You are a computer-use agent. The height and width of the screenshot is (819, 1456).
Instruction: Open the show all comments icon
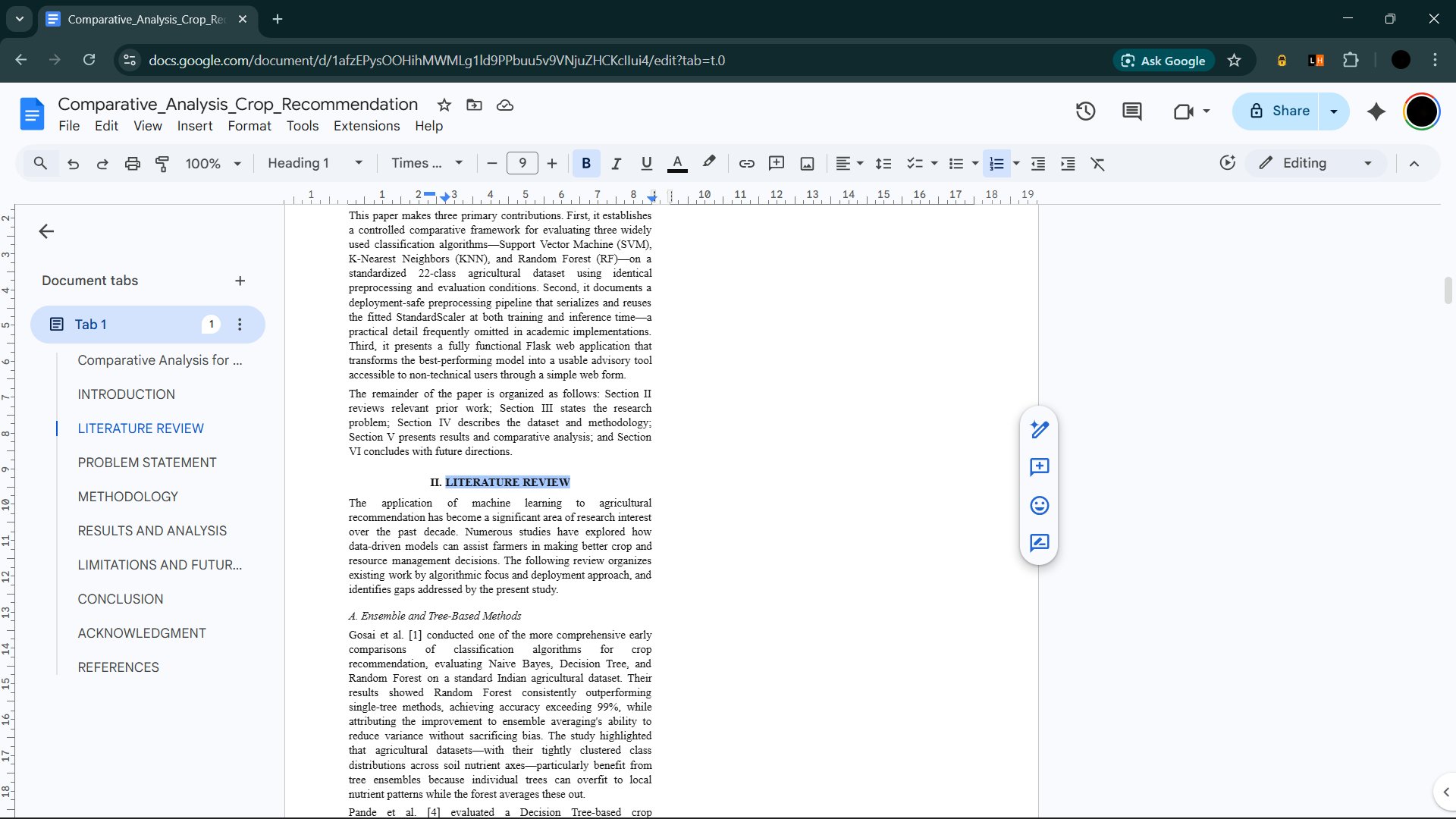(1131, 111)
